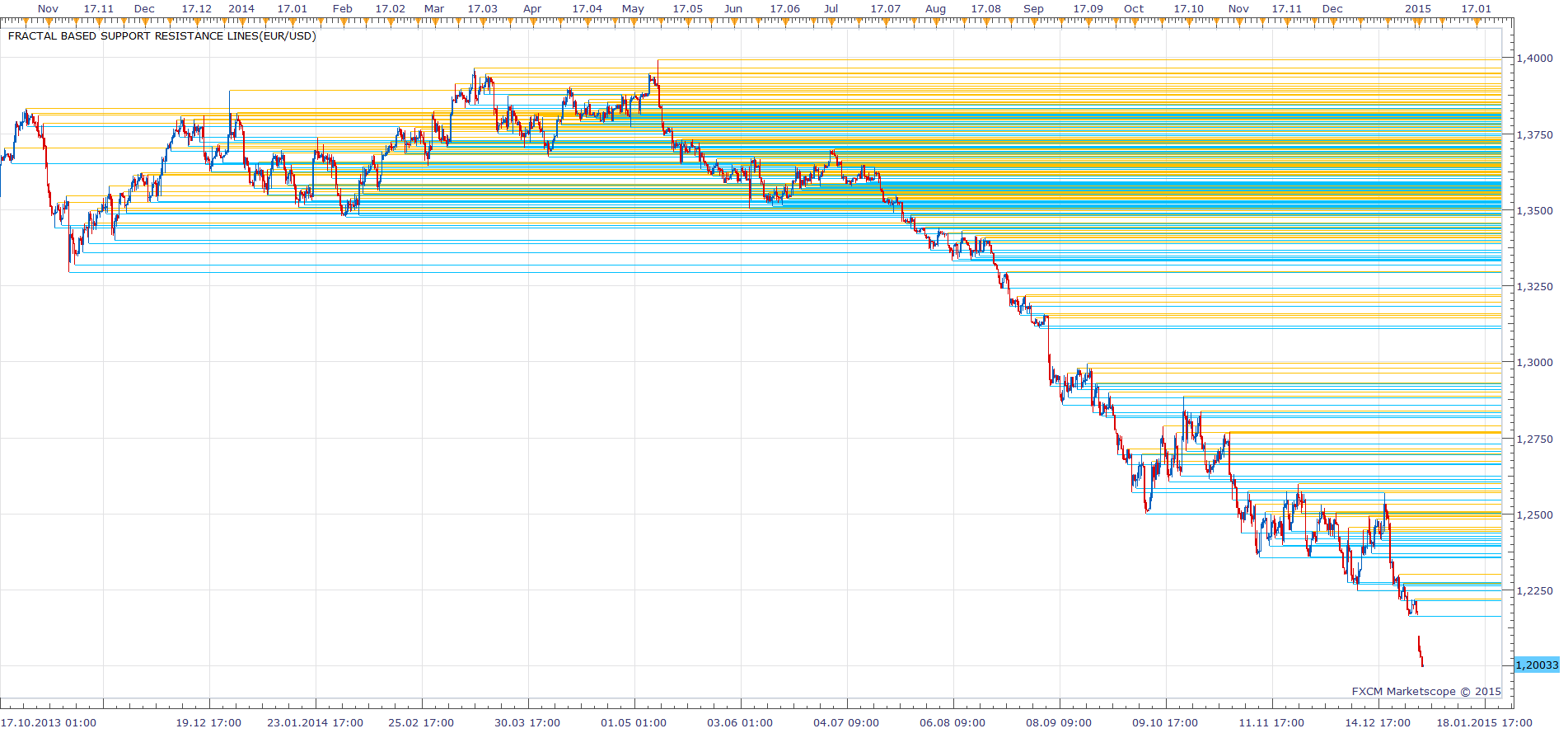Image resolution: width=1568 pixels, height=733 pixels.
Task: Click the May month label
Action: pos(633,8)
